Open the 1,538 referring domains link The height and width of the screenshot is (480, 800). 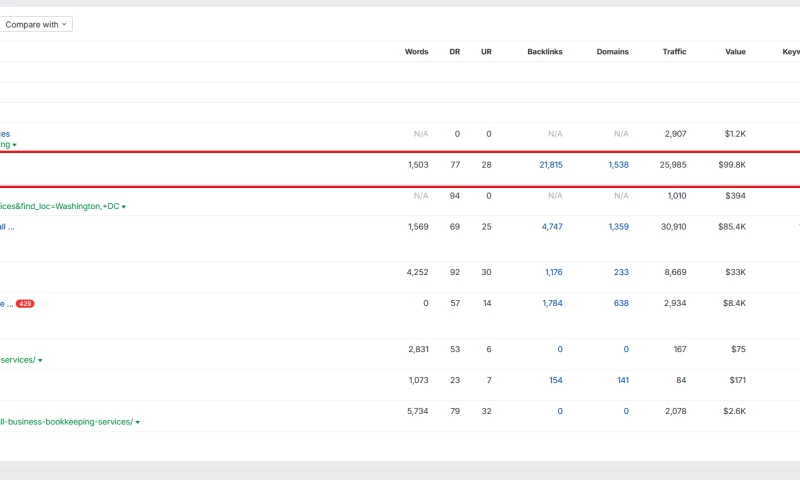(x=618, y=165)
